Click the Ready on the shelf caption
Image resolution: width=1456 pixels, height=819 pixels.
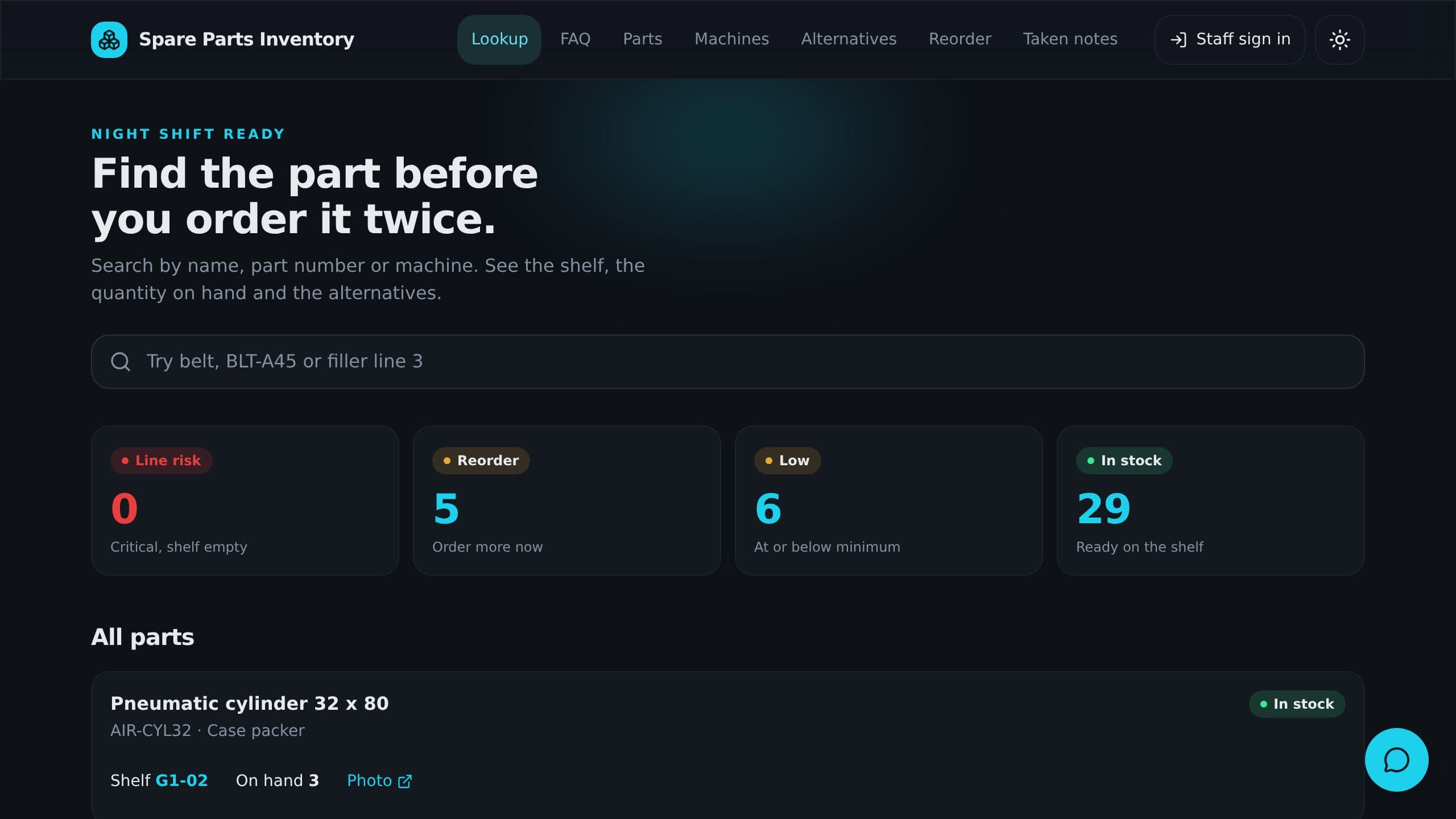pyautogui.click(x=1140, y=547)
